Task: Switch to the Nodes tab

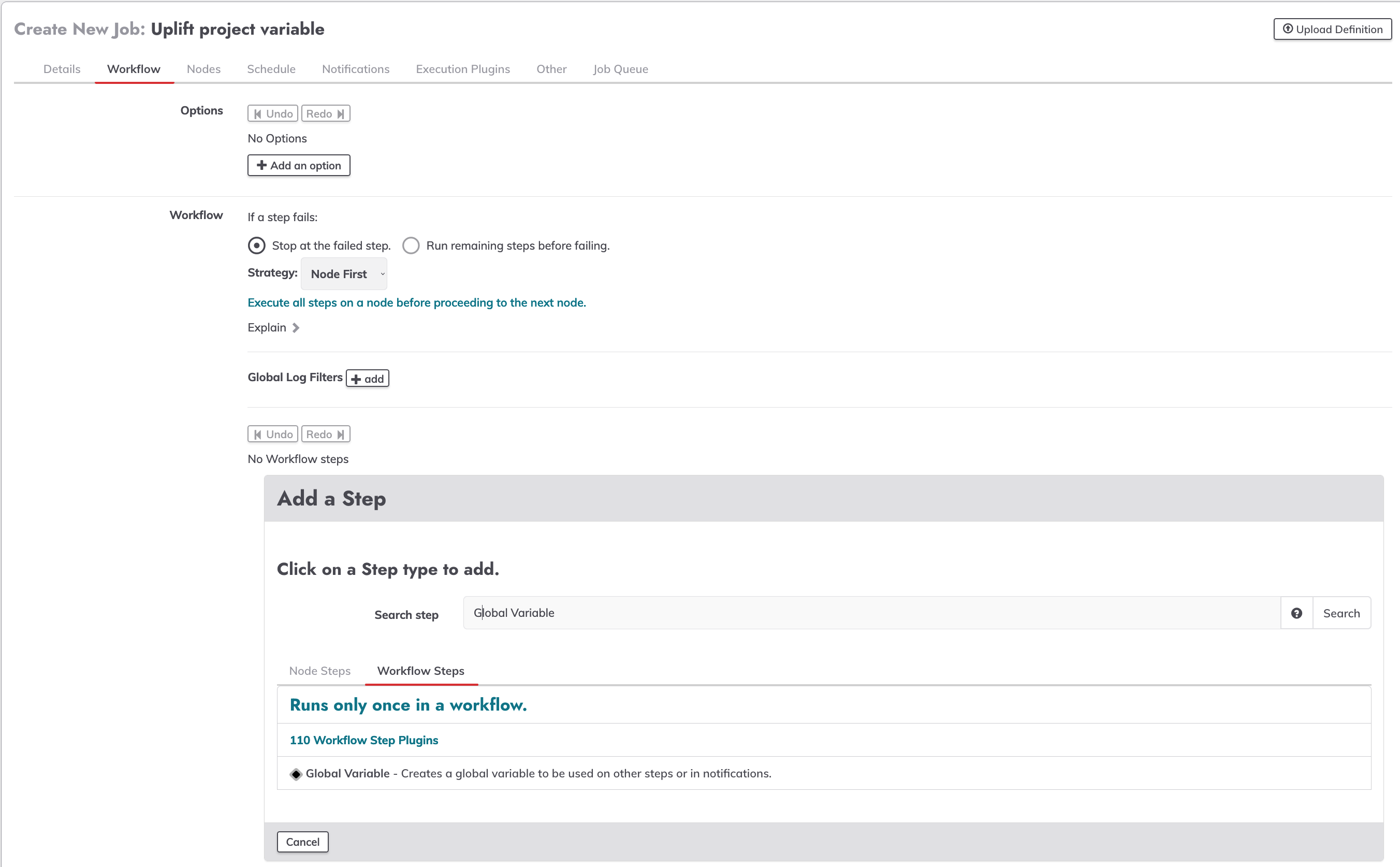Action: click(203, 69)
